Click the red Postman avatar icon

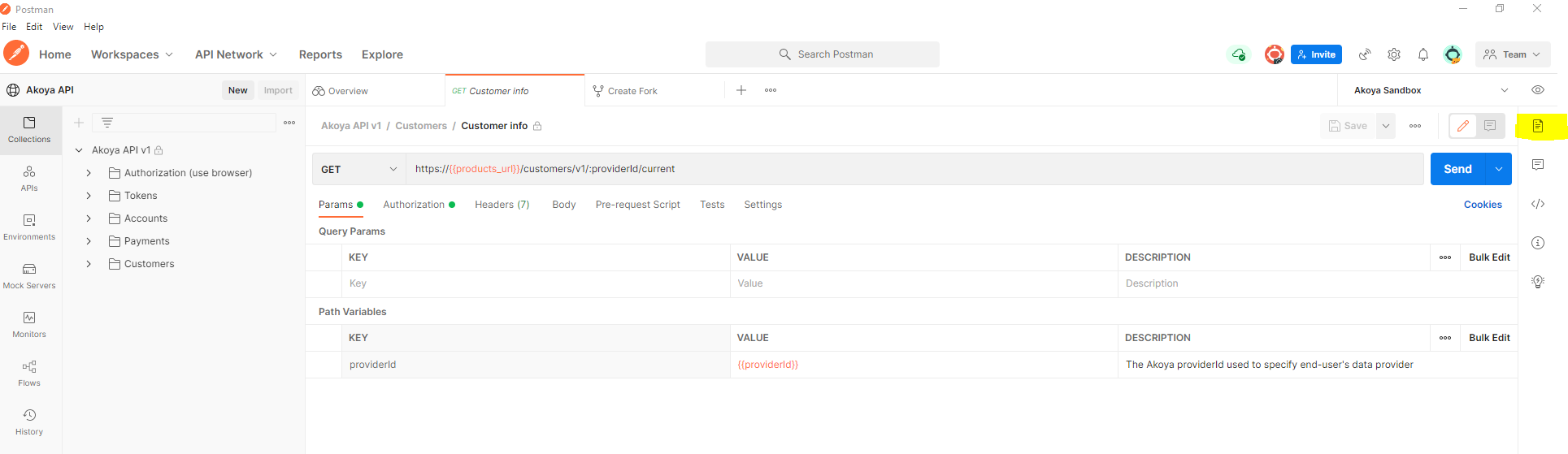coord(1275,54)
